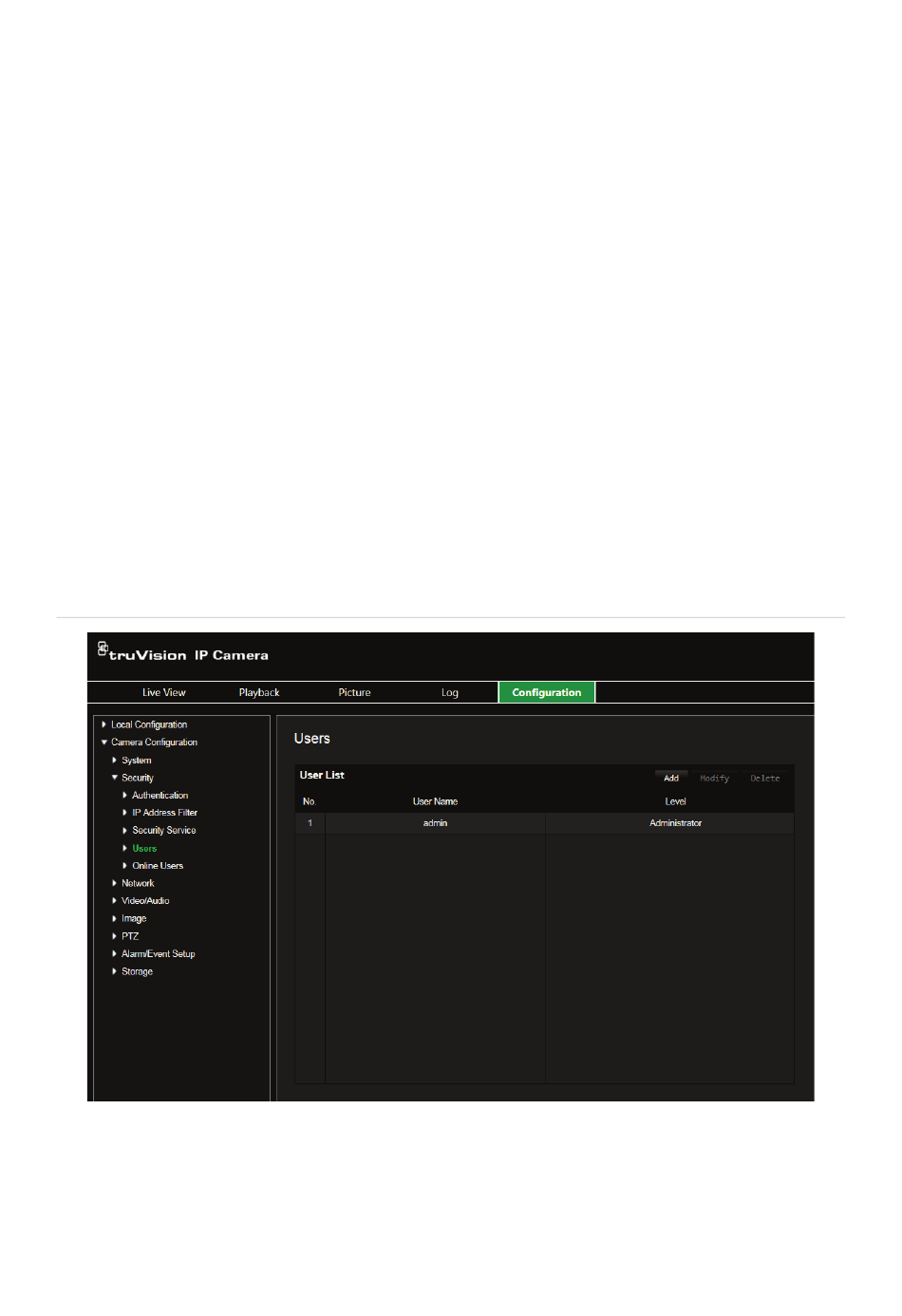Click the Add user button
This screenshot has width=902, height=1316.
pos(671,778)
